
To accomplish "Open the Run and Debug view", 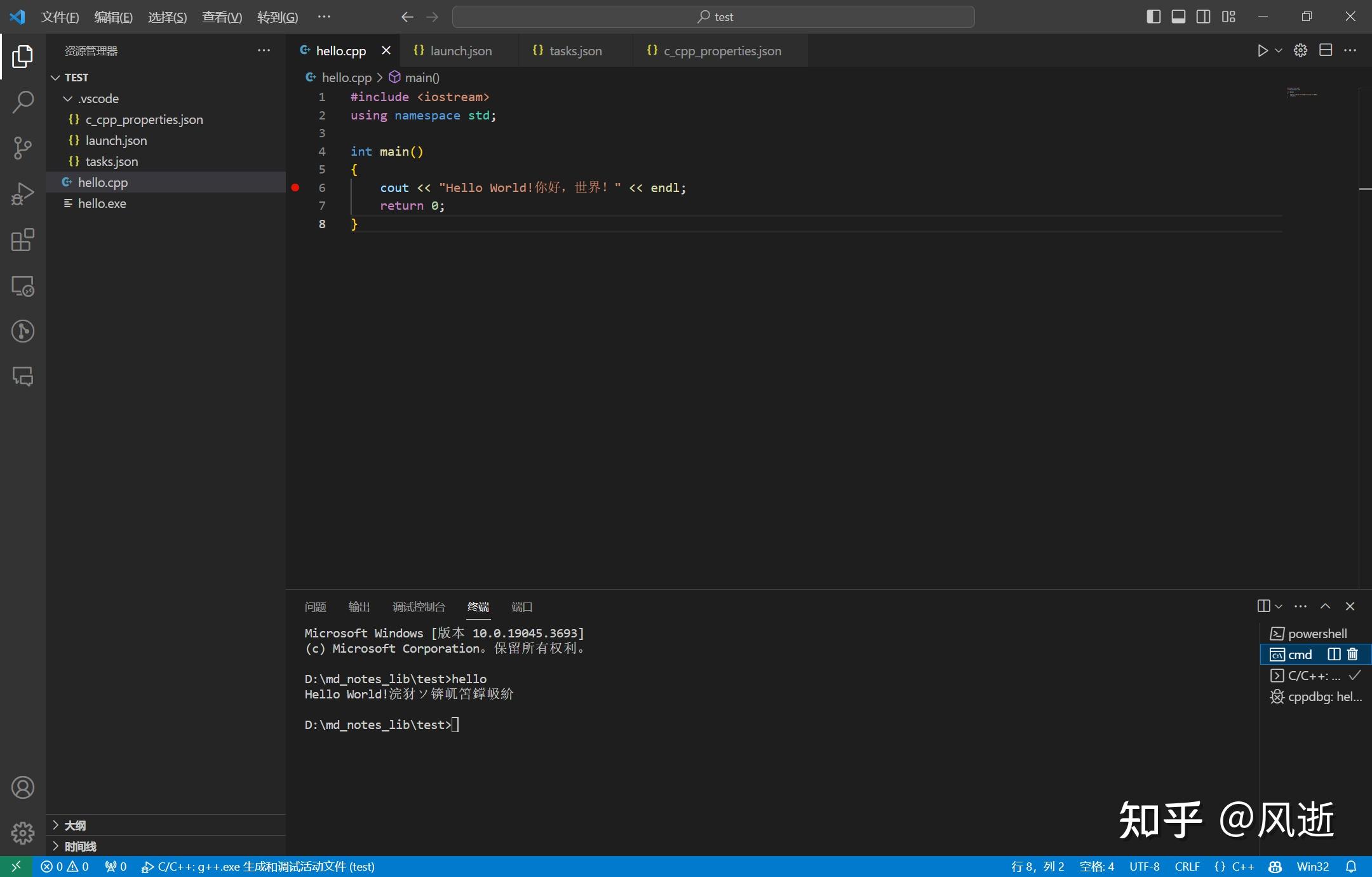I will (23, 193).
